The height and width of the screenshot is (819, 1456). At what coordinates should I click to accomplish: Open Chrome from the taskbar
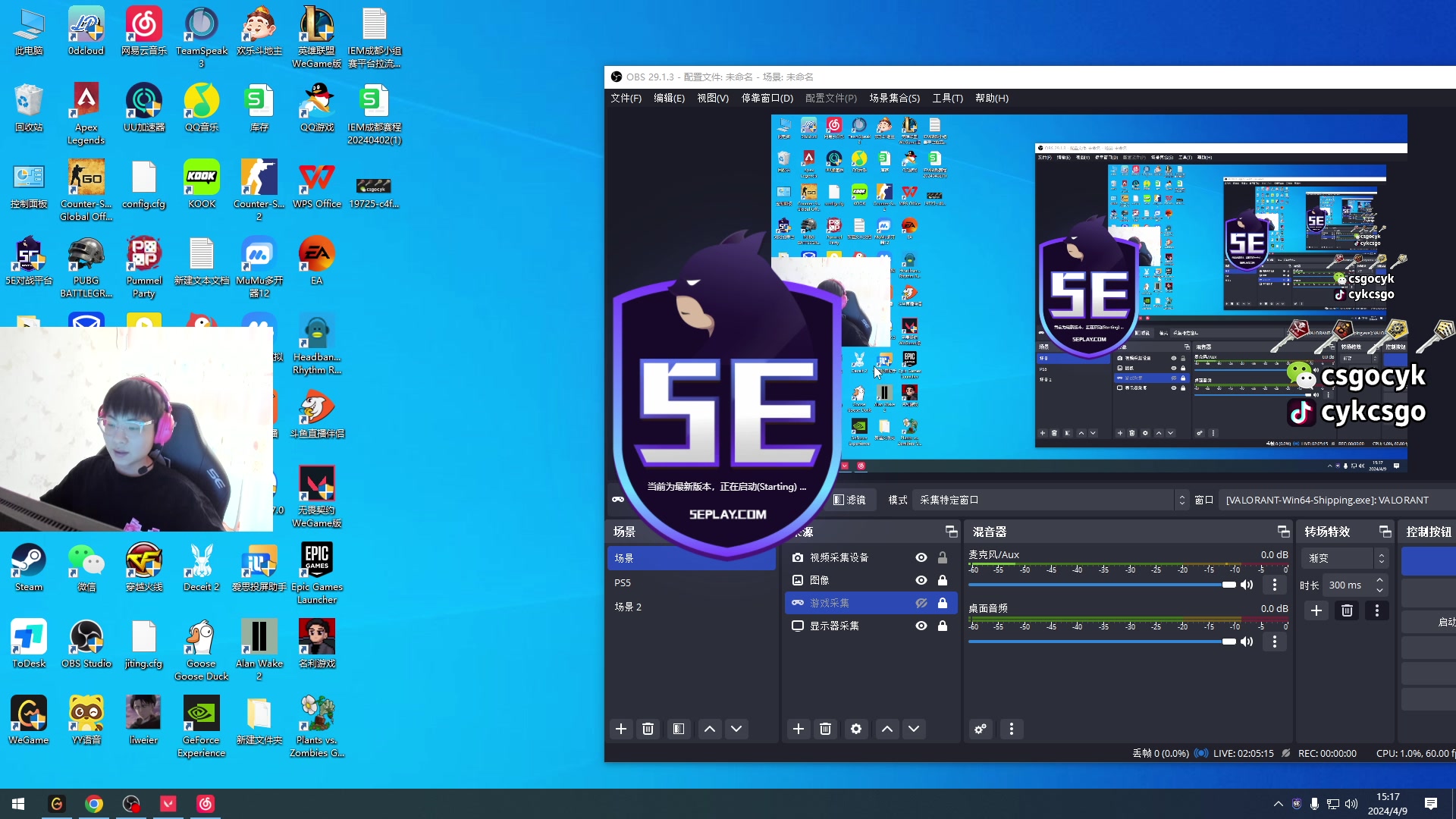coord(94,804)
